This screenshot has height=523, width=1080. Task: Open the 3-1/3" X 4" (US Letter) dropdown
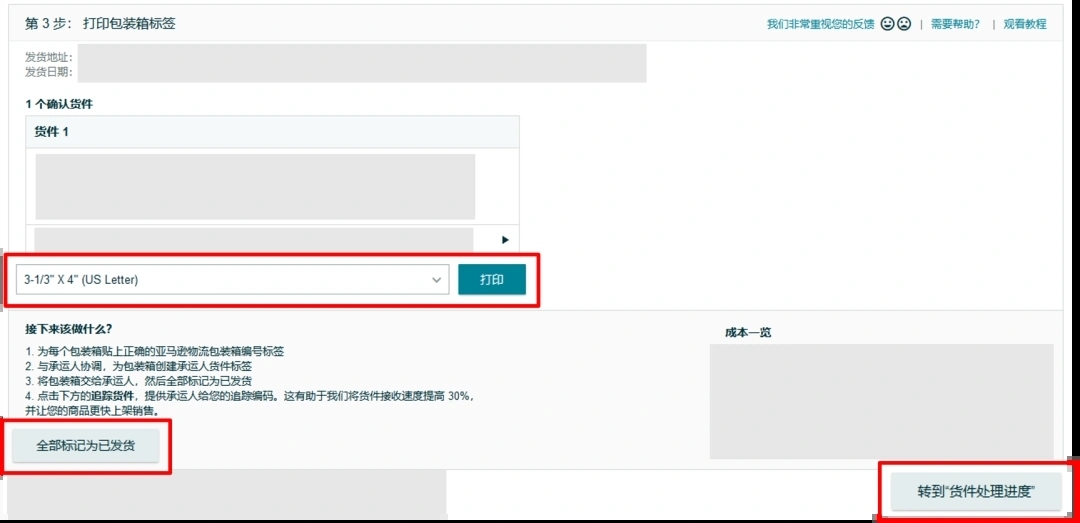coord(232,280)
